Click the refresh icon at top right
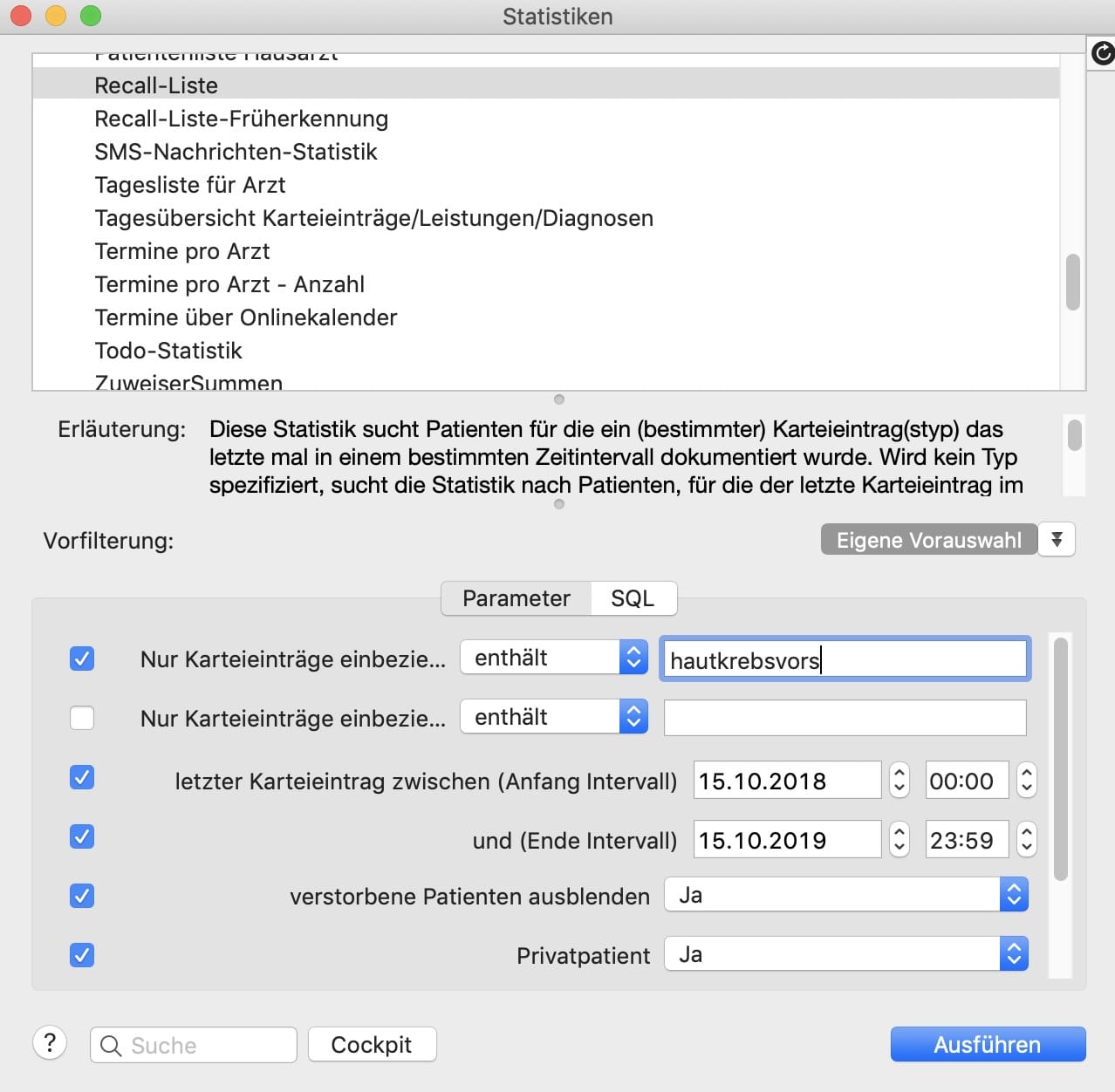 (x=1102, y=54)
